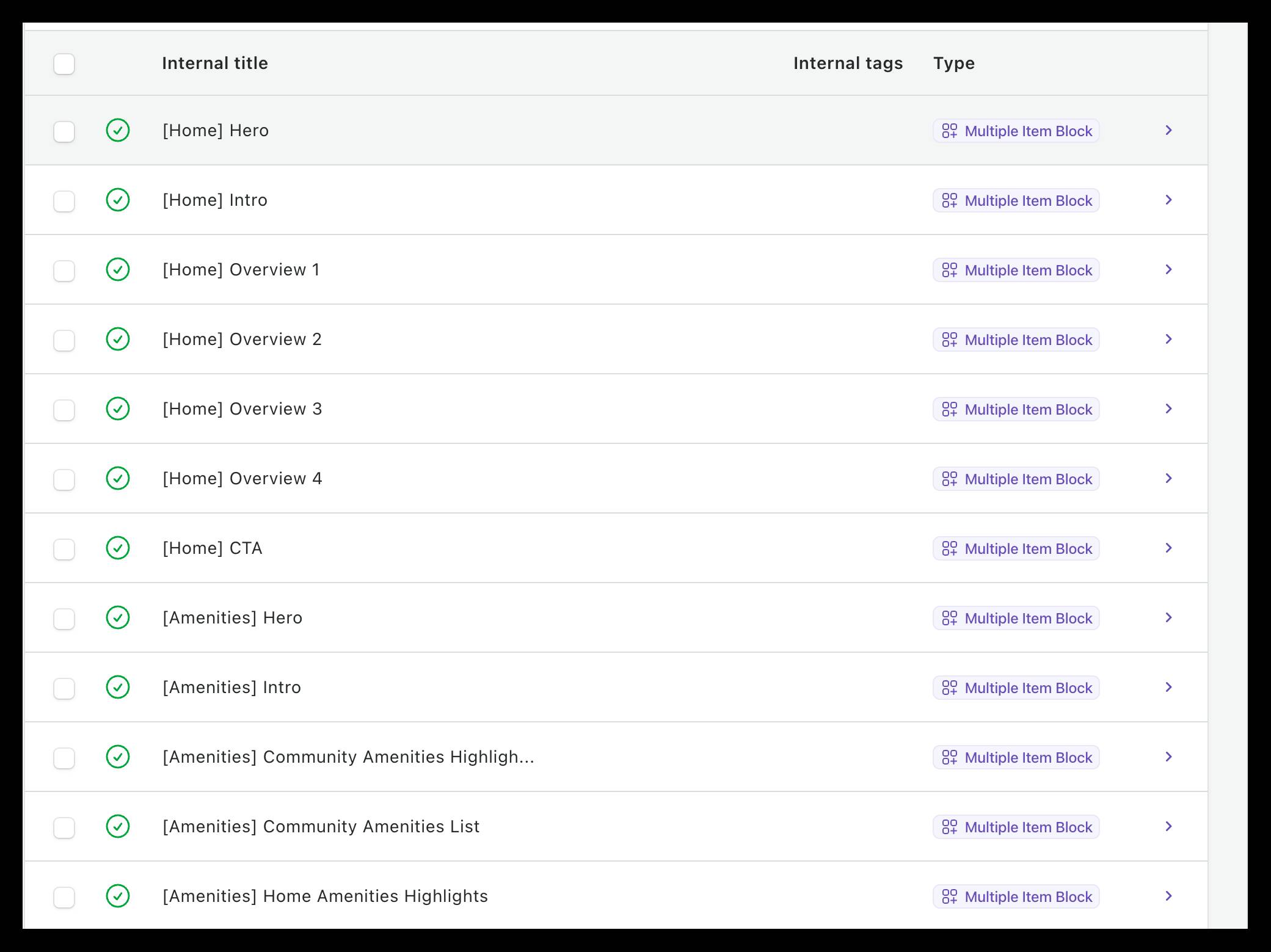The width and height of the screenshot is (1271, 952).
Task: Click status icon for Community Amenities List row
Action: [118, 826]
